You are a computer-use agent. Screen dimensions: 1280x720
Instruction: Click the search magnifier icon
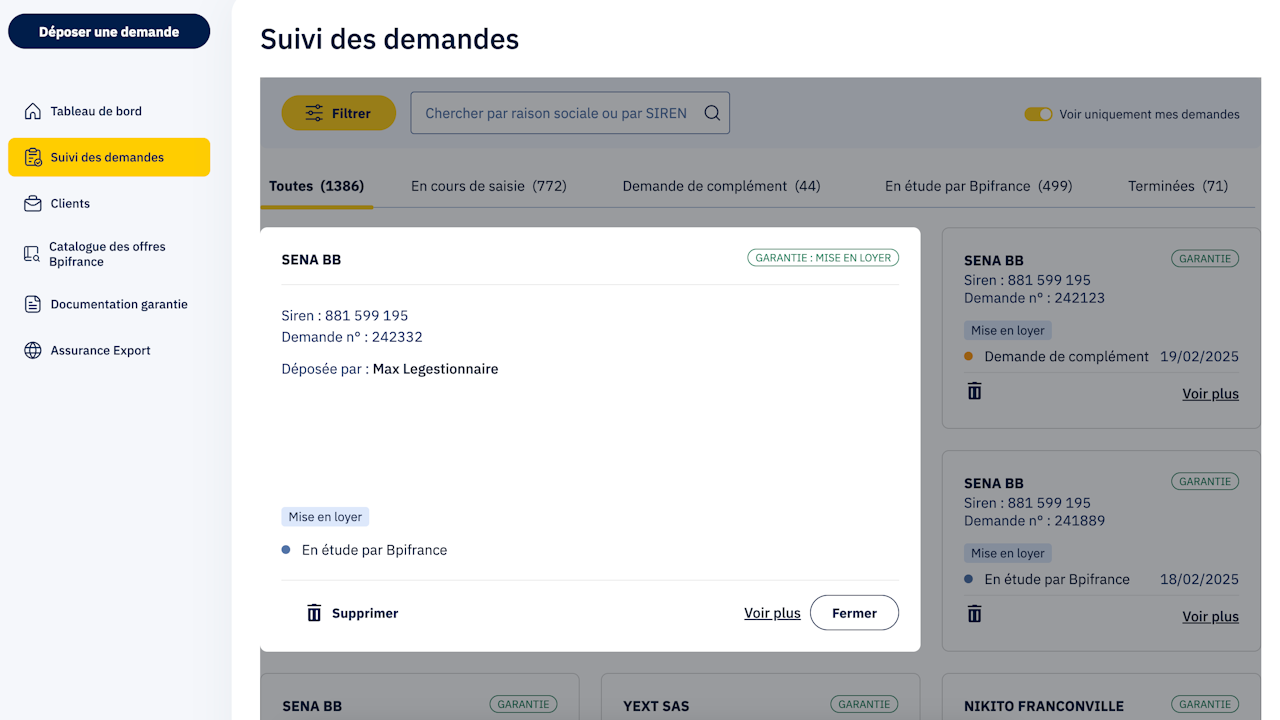click(712, 113)
